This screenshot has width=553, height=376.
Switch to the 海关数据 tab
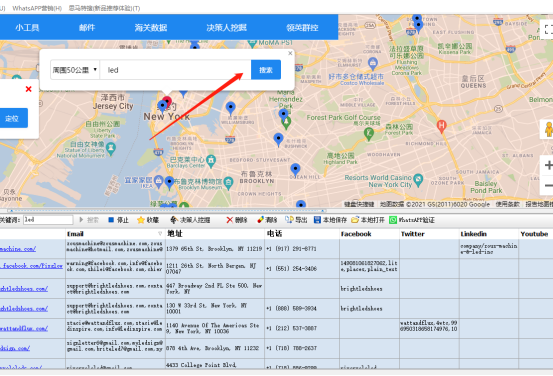coord(151,28)
